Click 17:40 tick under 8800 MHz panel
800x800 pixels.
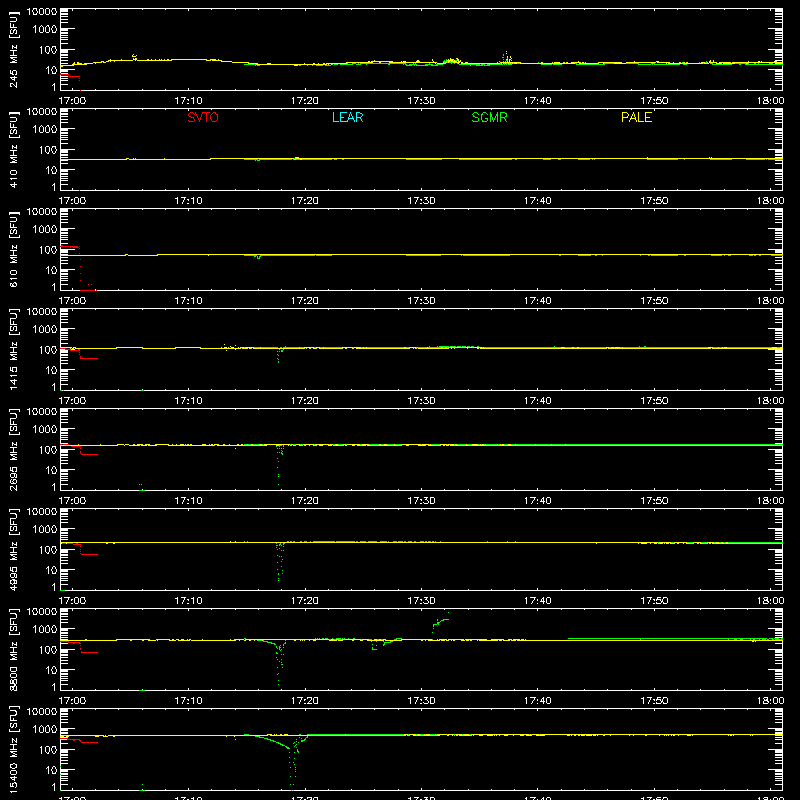click(x=537, y=701)
